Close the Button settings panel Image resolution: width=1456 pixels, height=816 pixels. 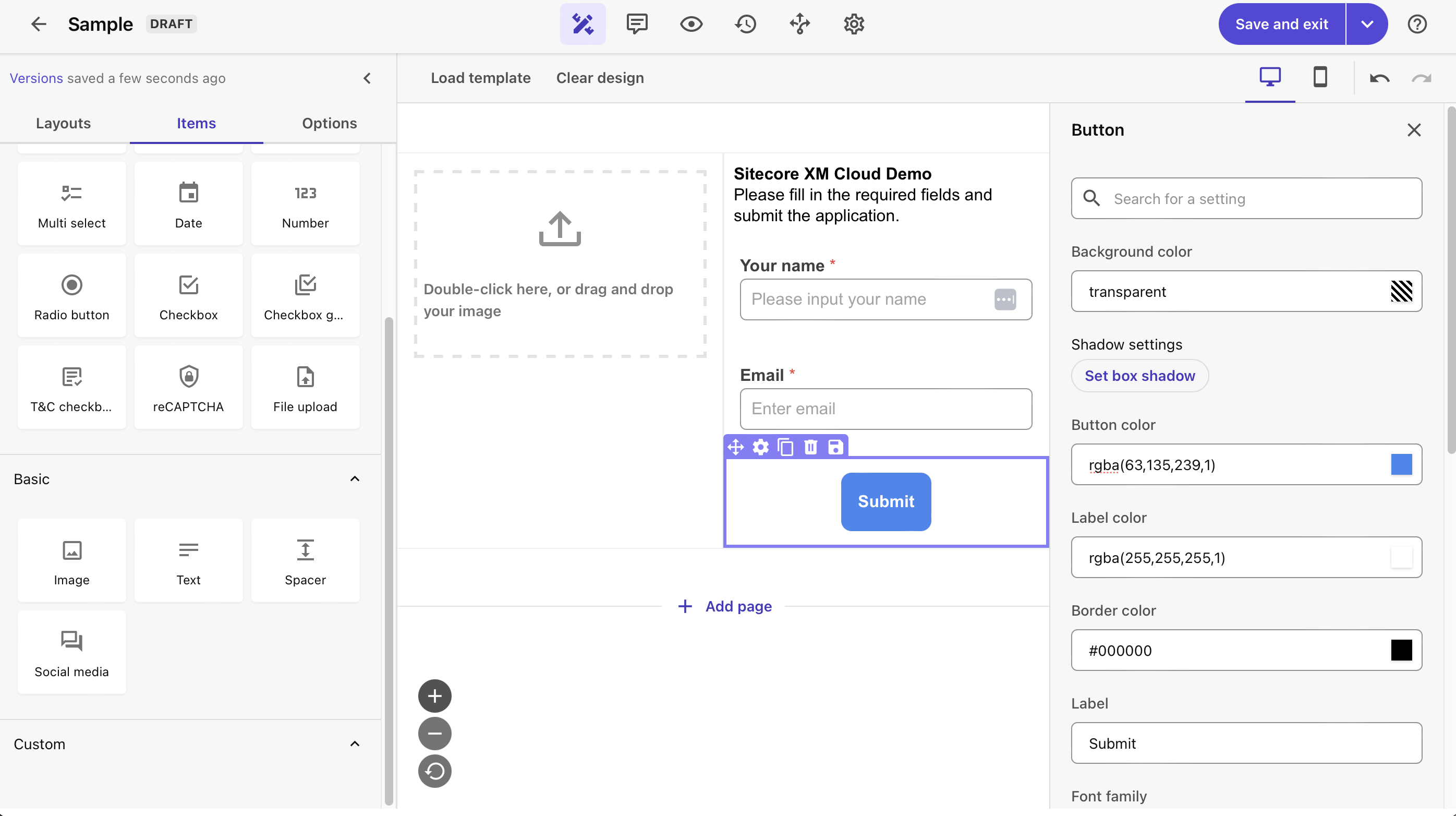[1414, 130]
